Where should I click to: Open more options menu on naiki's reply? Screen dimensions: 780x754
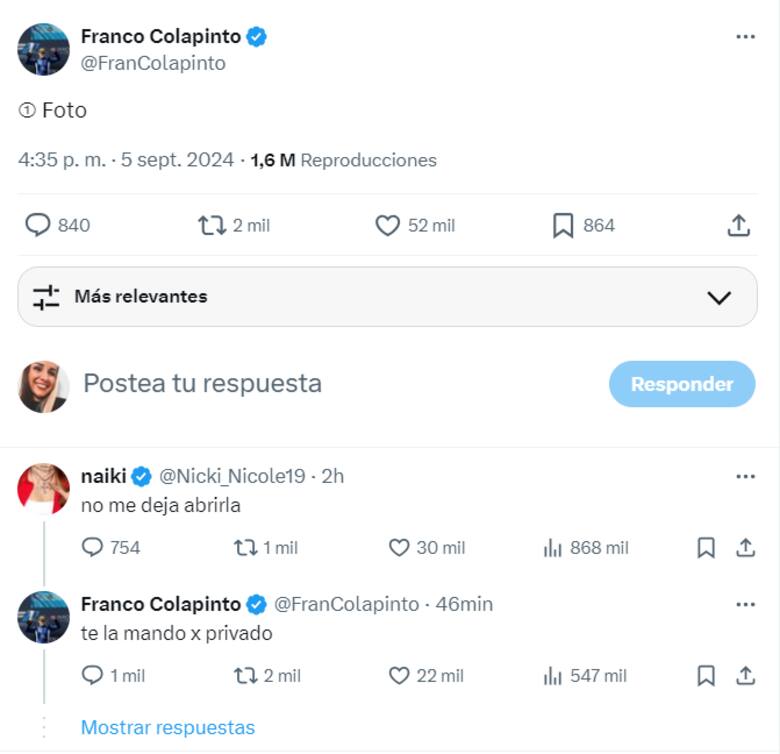coord(745,476)
